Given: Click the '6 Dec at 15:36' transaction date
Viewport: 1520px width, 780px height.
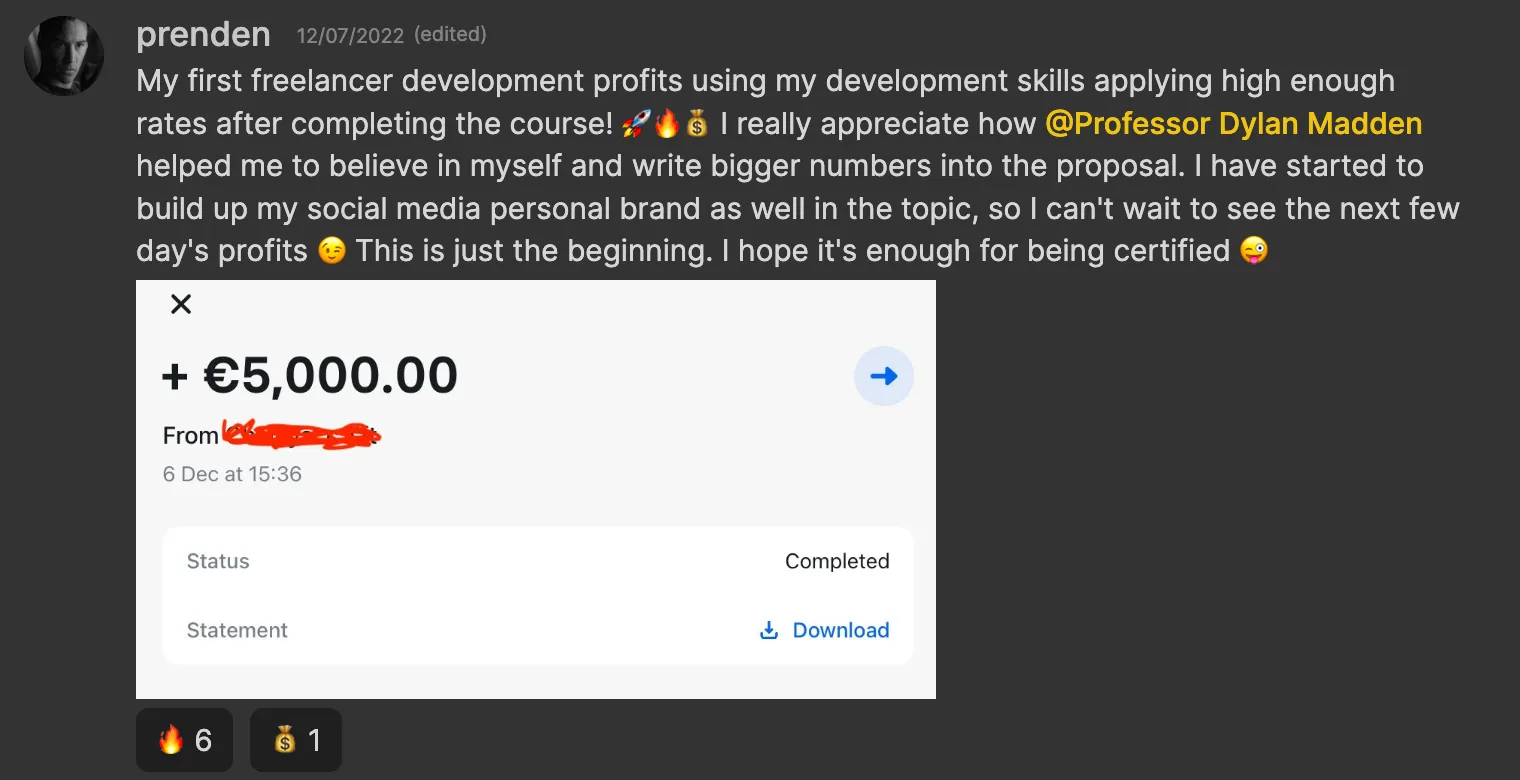Looking at the screenshot, I should 232,474.
